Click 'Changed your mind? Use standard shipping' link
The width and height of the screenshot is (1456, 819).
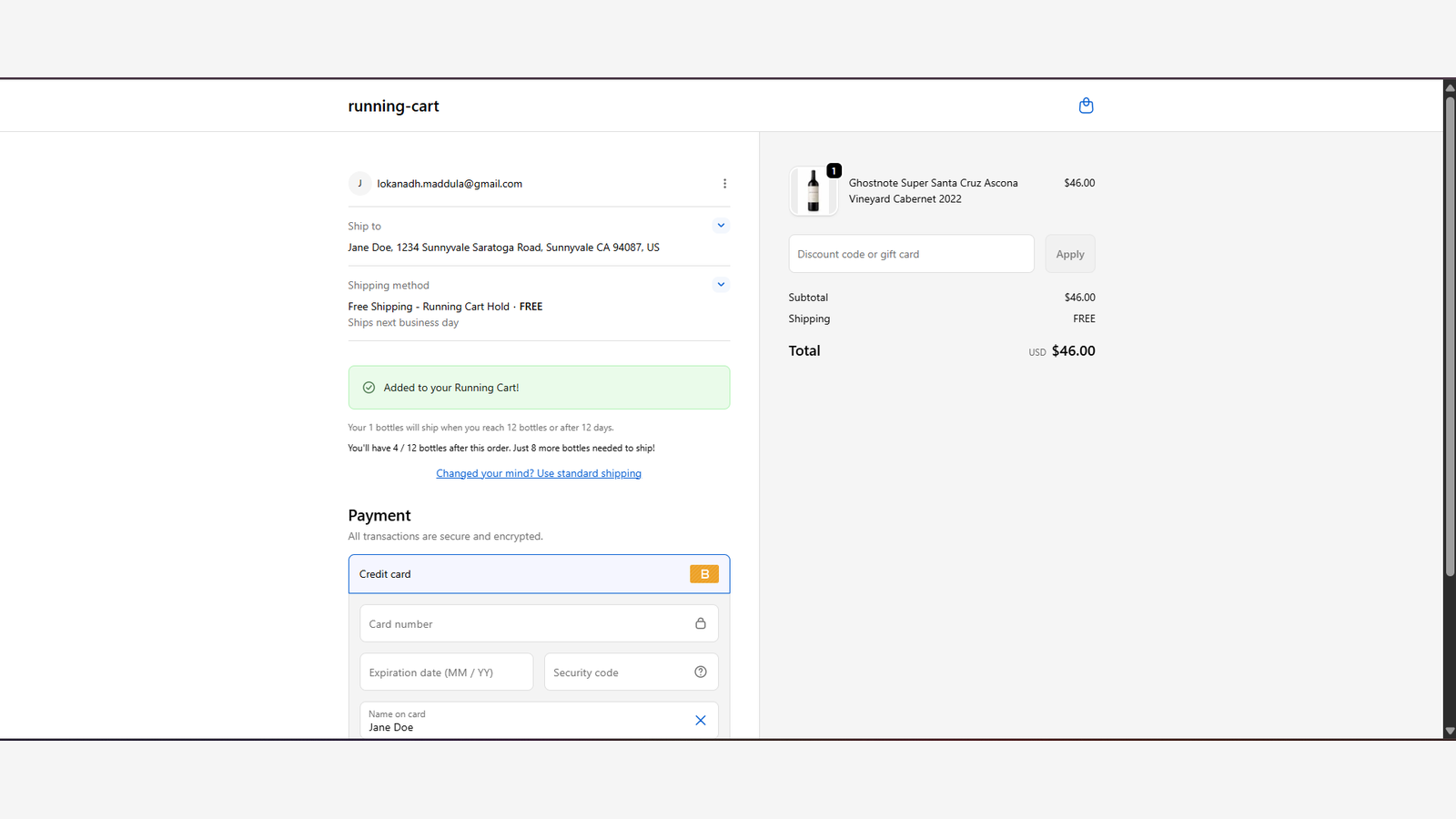539,473
